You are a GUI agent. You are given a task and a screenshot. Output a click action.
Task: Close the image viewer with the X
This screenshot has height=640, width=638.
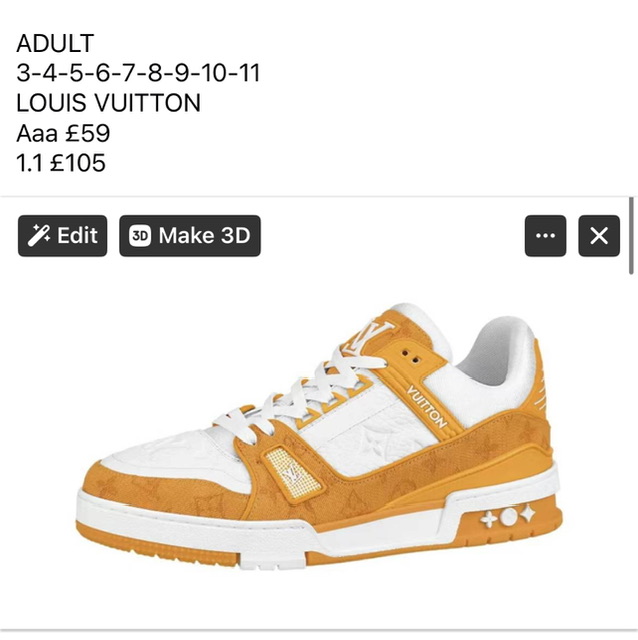[x=599, y=236]
